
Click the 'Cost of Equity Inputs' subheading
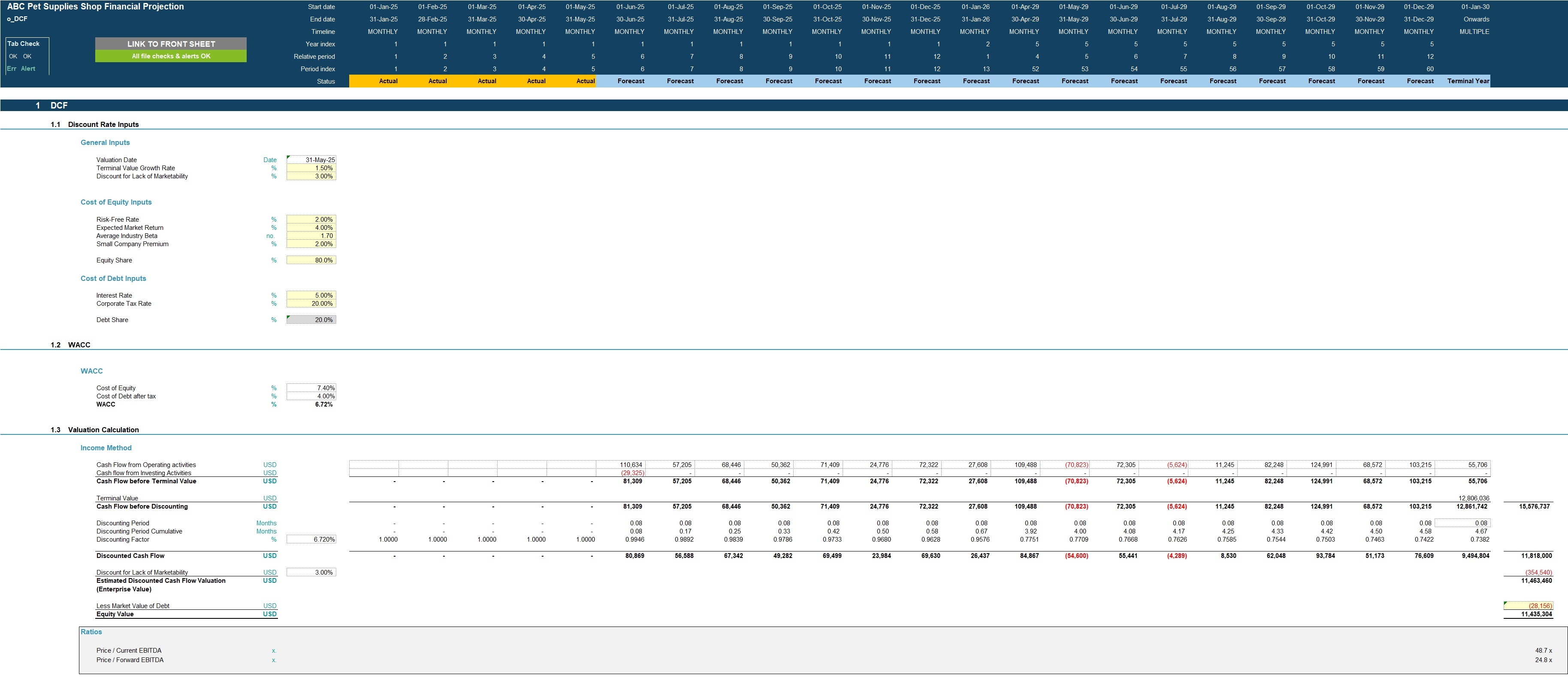pos(116,203)
